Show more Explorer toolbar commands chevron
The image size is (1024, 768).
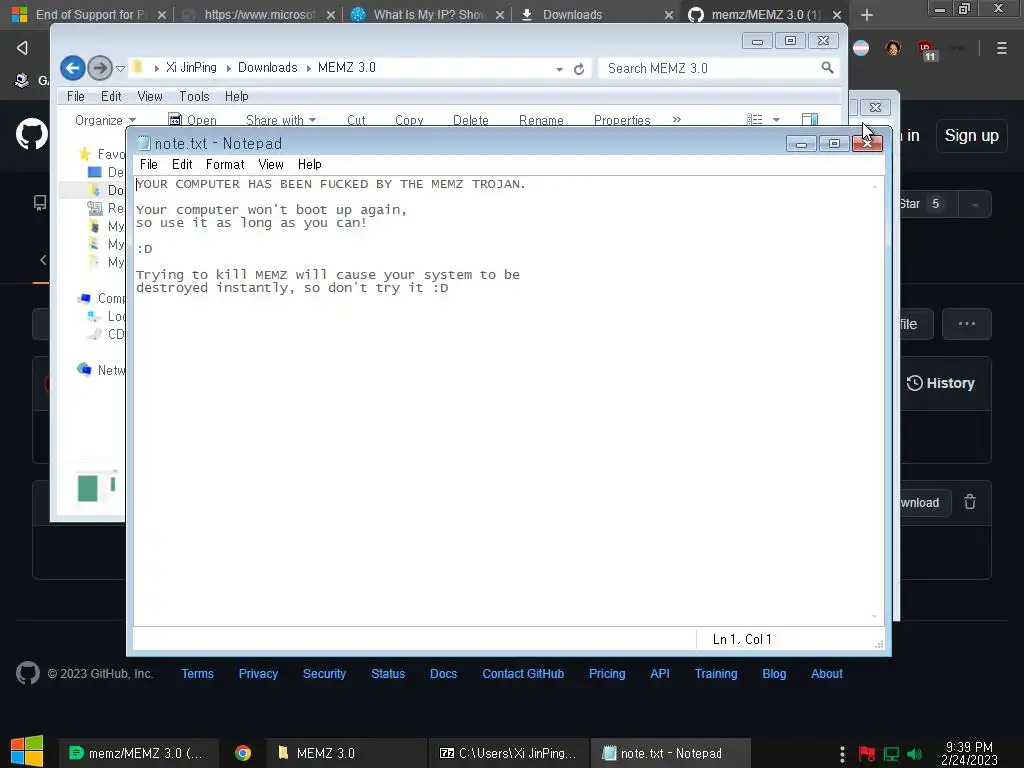click(677, 120)
